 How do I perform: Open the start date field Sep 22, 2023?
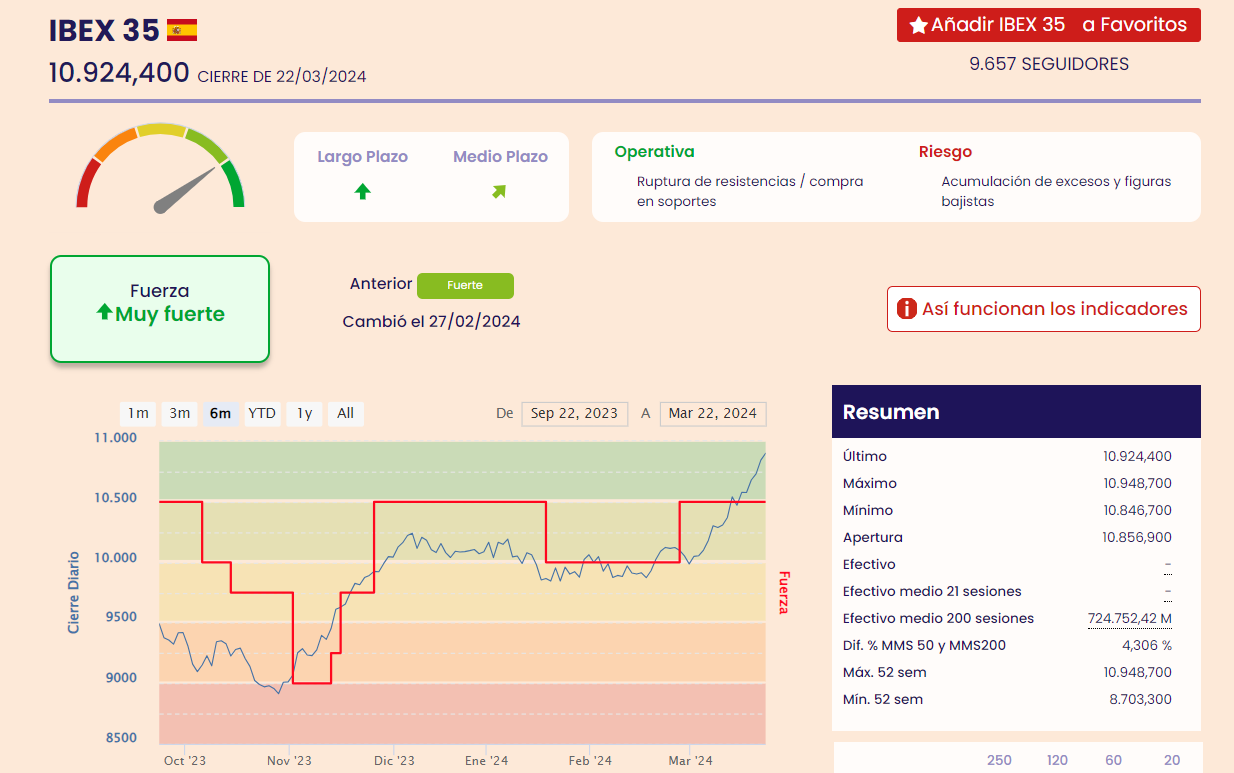tap(574, 413)
